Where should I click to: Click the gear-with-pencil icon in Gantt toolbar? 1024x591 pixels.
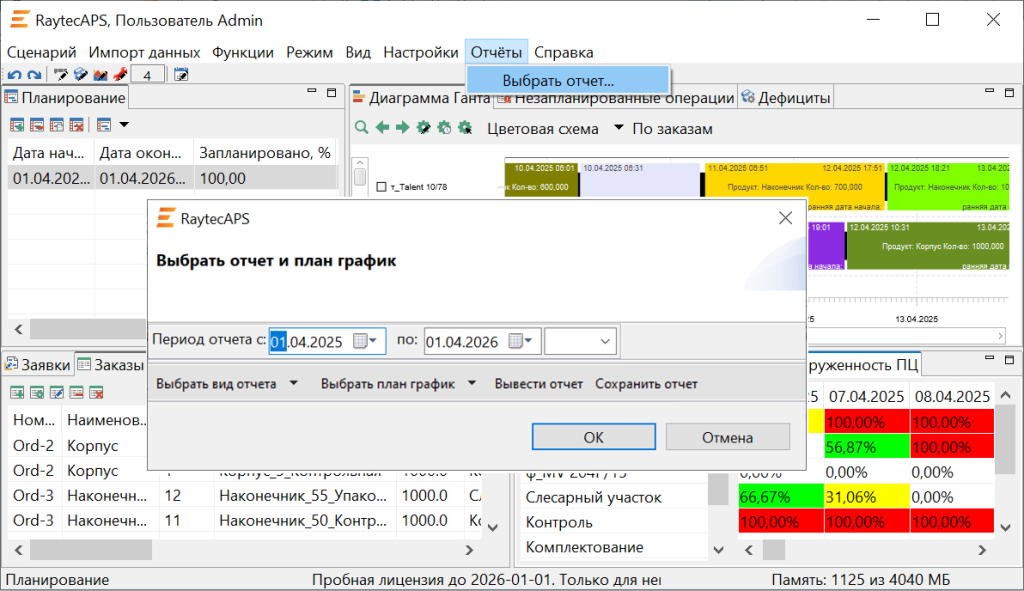[x=423, y=128]
